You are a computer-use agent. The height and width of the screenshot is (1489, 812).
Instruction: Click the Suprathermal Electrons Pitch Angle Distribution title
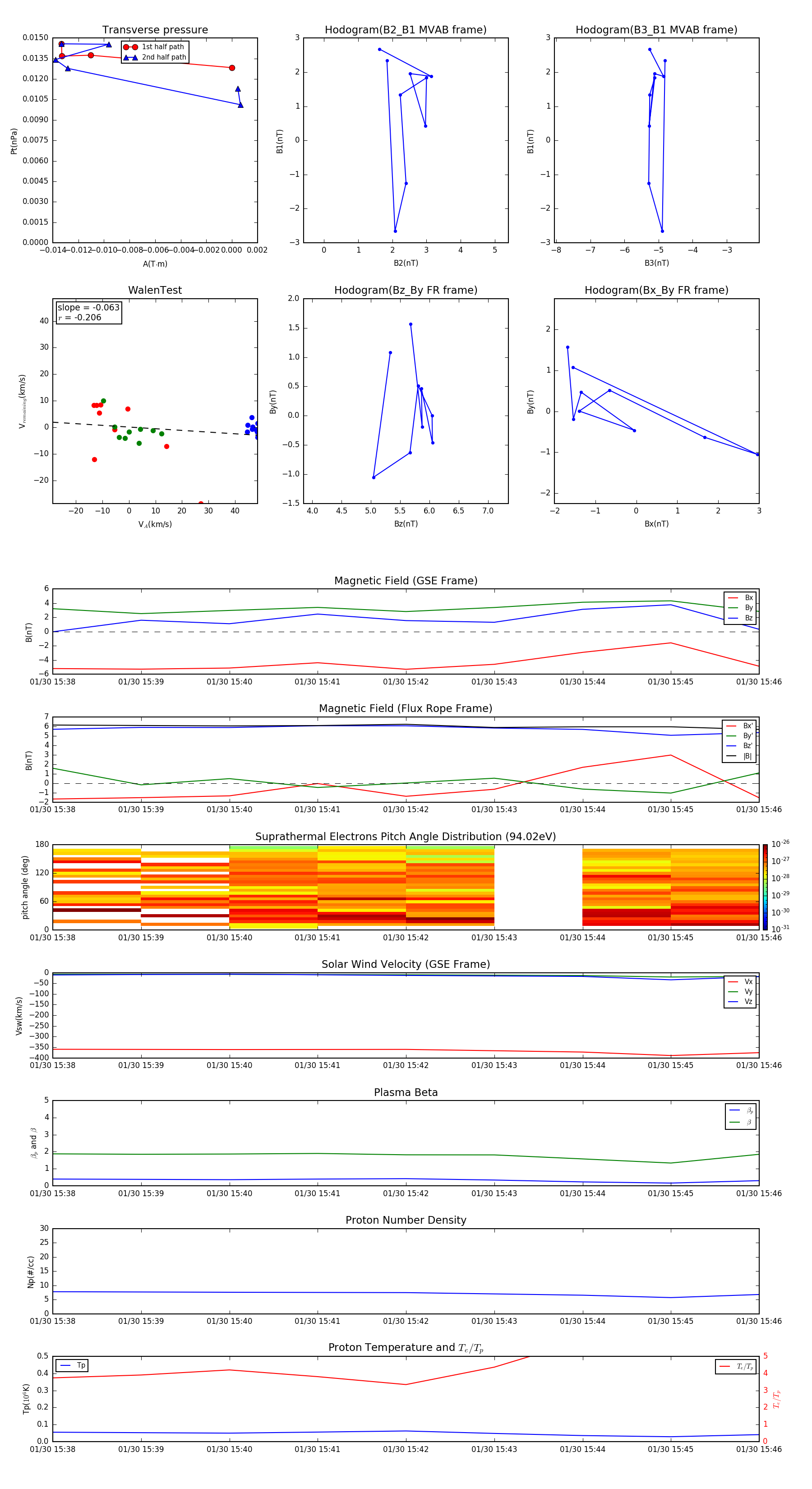406,837
